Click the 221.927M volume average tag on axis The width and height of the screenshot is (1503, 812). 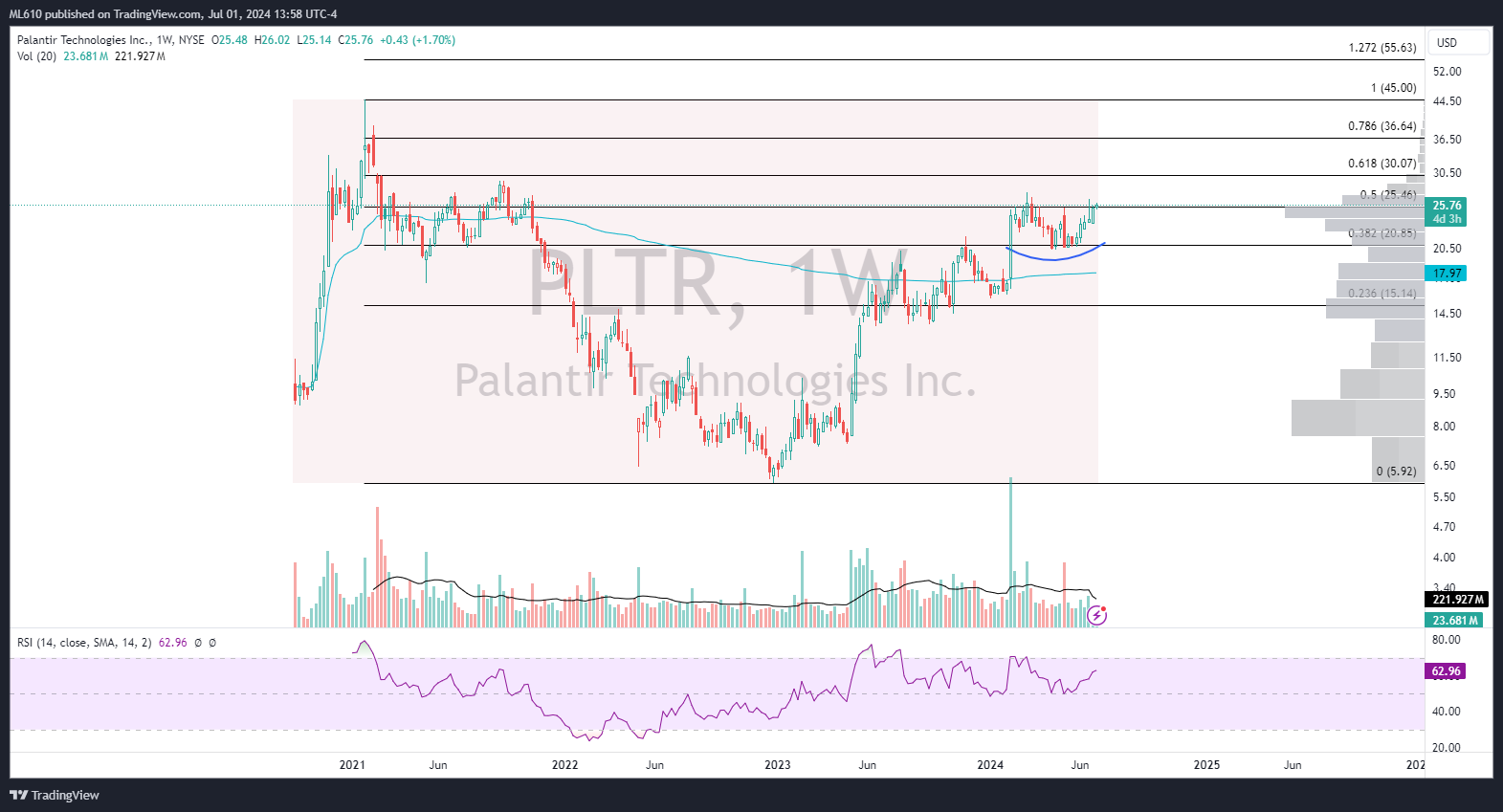pyautogui.click(x=1457, y=600)
